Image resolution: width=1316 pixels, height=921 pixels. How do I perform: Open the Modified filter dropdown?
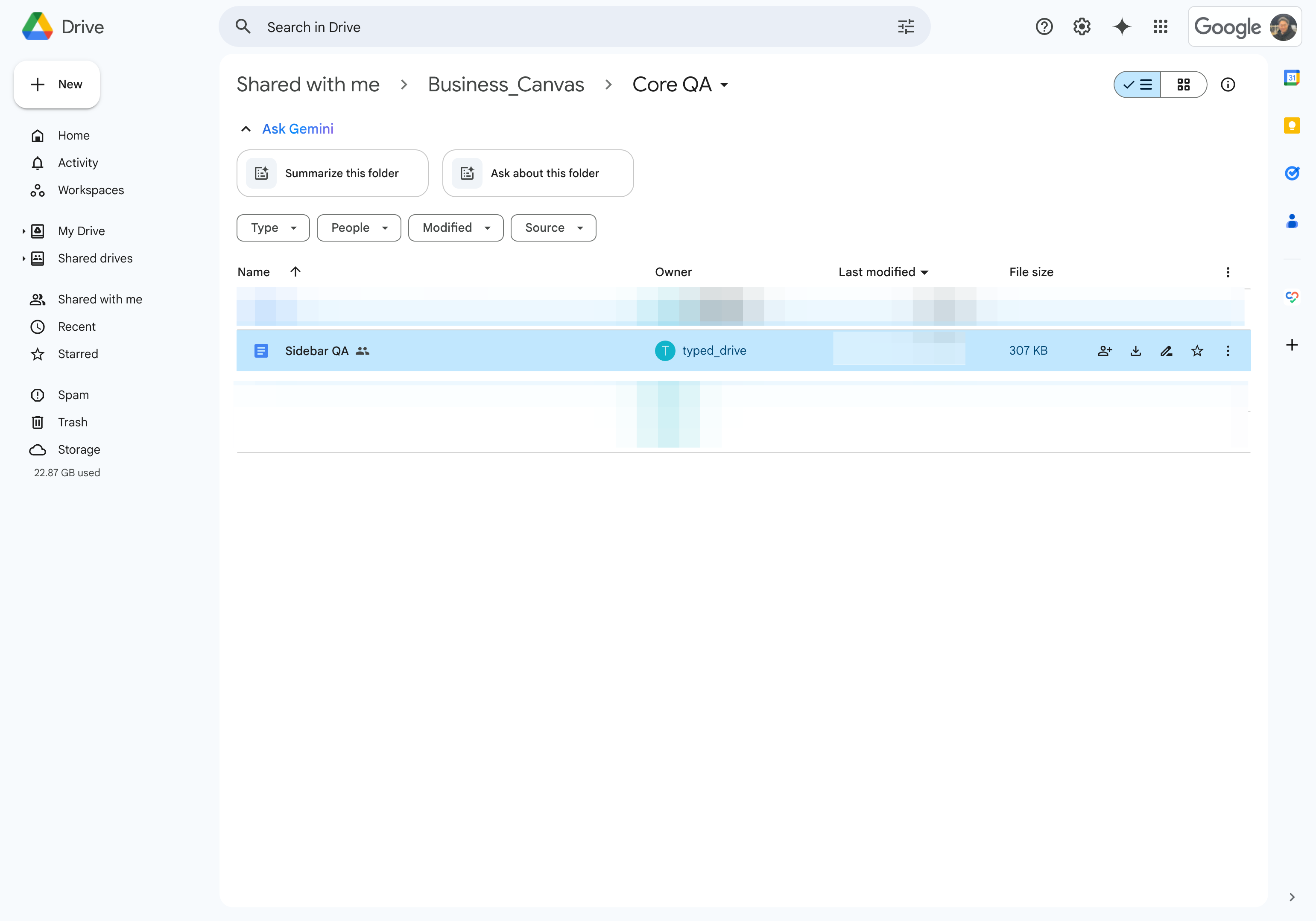click(x=456, y=228)
